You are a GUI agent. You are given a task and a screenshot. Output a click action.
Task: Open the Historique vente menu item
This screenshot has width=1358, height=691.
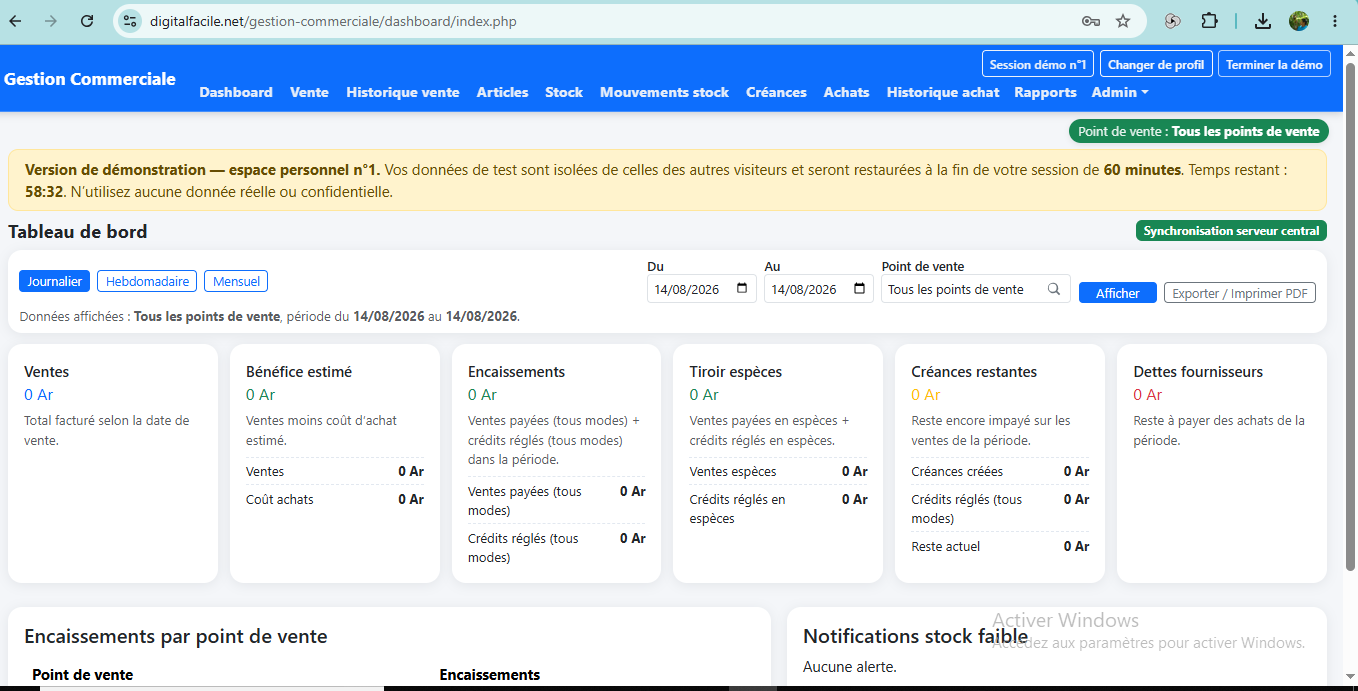pos(403,92)
